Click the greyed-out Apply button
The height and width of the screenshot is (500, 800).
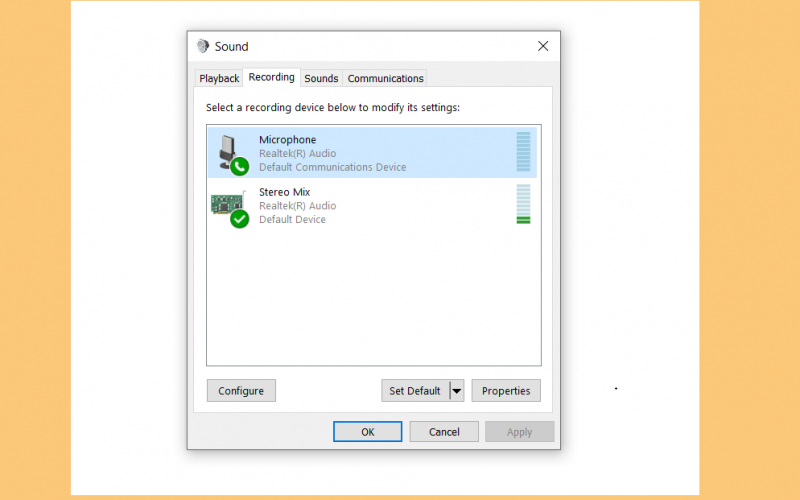(519, 432)
